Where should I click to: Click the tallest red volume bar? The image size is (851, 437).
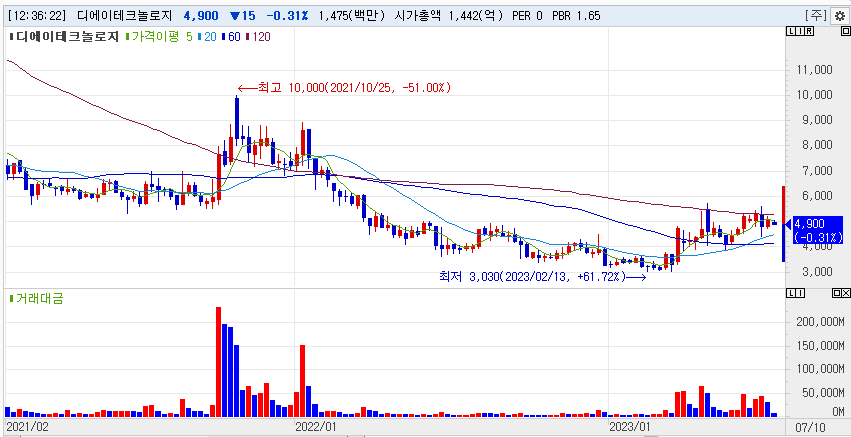tap(219, 362)
